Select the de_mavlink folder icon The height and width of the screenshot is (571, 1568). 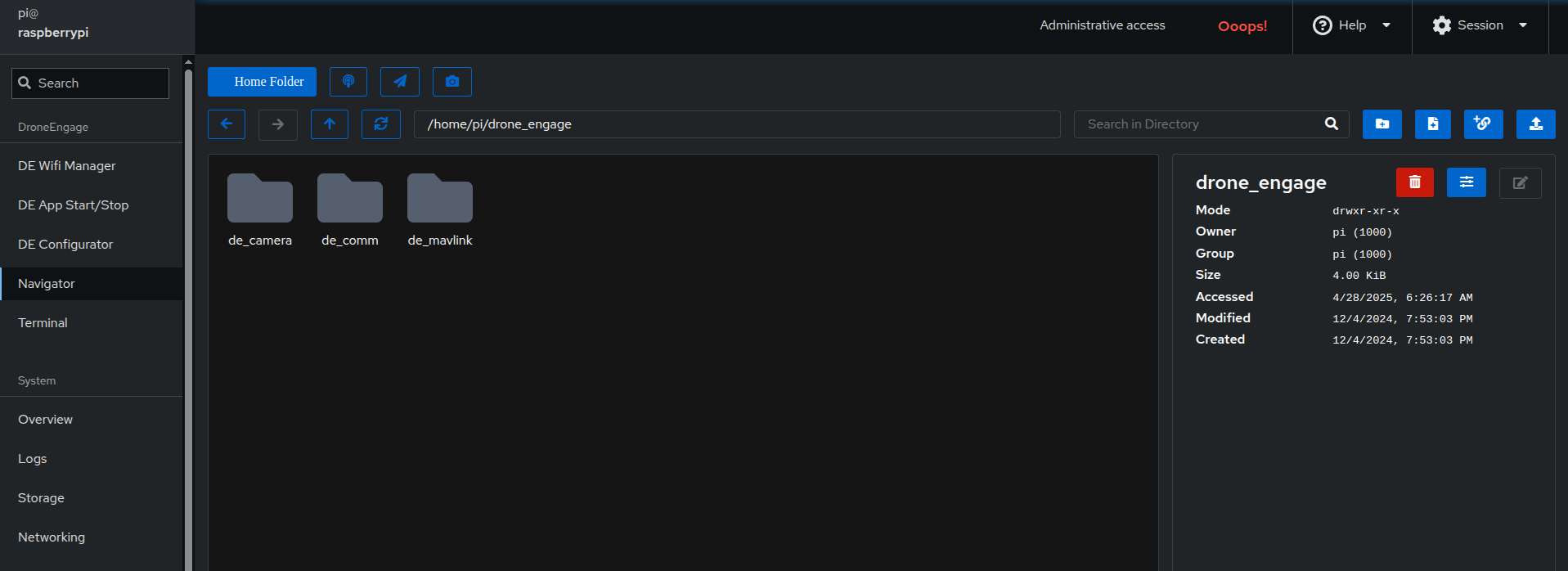click(x=440, y=198)
